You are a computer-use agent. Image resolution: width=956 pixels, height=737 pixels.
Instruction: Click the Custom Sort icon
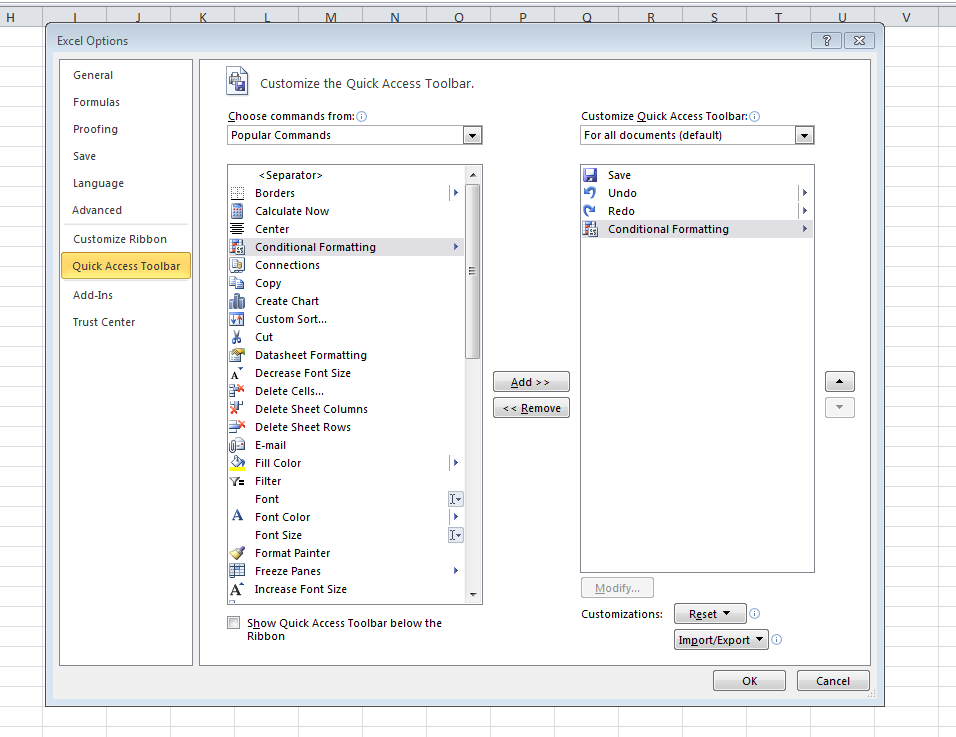(x=237, y=319)
